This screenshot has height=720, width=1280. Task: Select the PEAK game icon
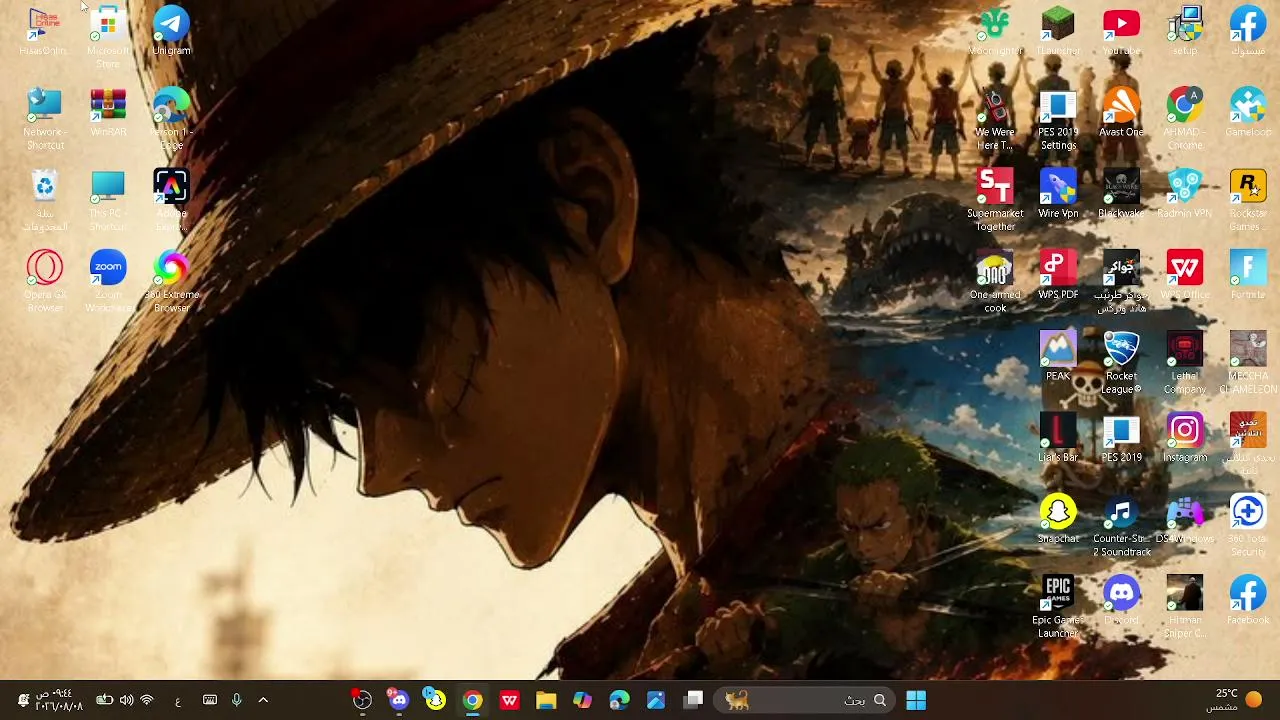click(x=1058, y=356)
